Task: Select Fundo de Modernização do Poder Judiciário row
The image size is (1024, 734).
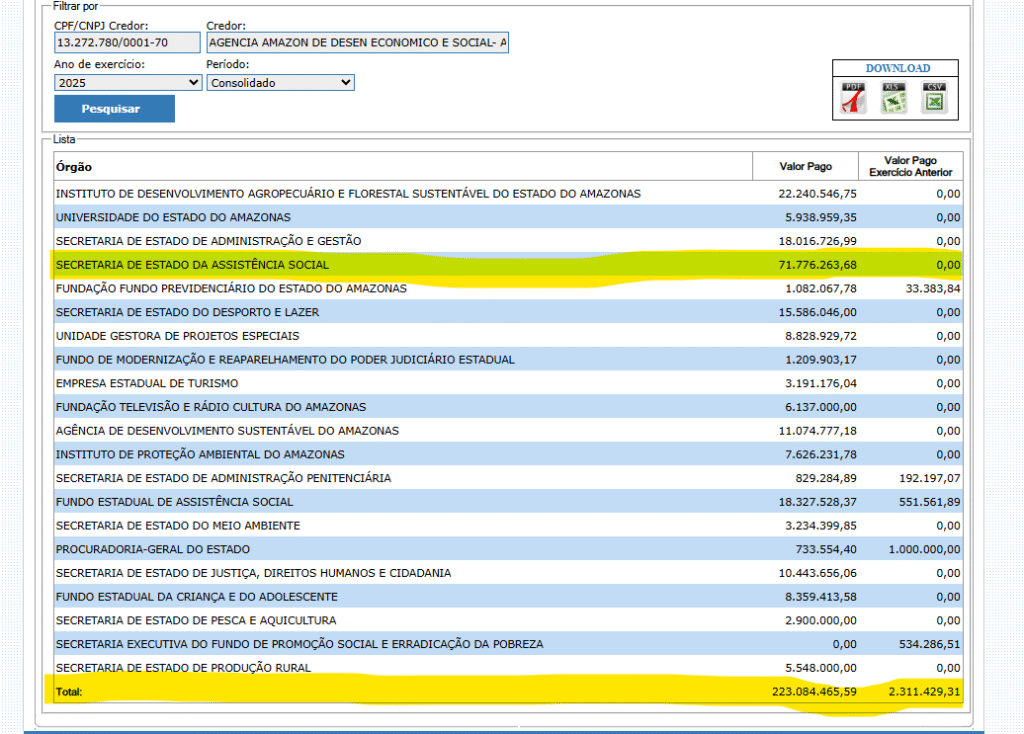Action: coord(508,360)
